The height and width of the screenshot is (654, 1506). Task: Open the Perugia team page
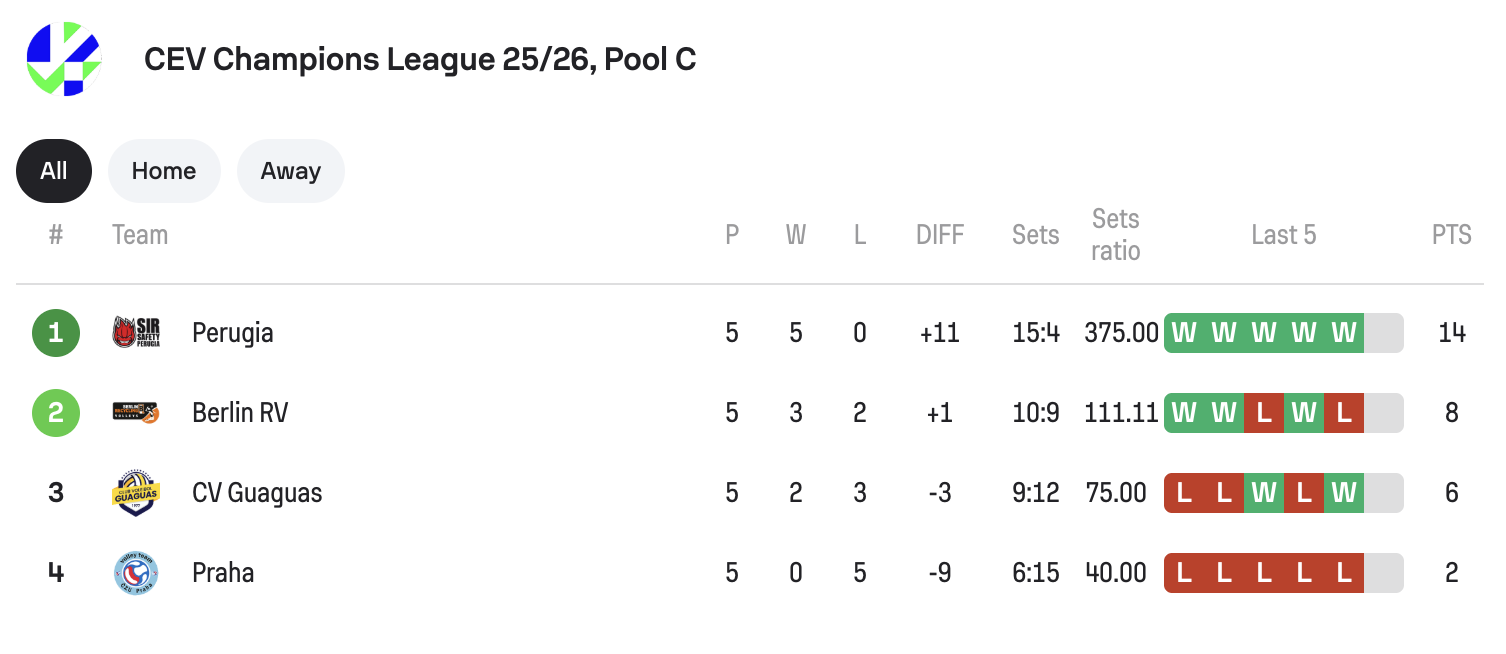(x=232, y=332)
